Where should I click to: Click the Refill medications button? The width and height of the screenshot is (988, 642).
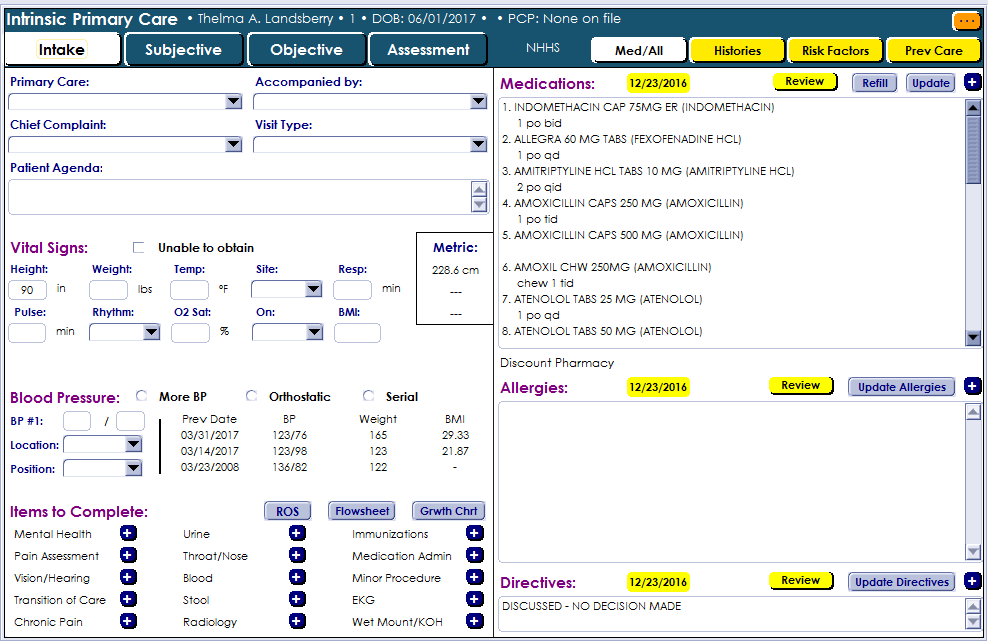coord(874,83)
